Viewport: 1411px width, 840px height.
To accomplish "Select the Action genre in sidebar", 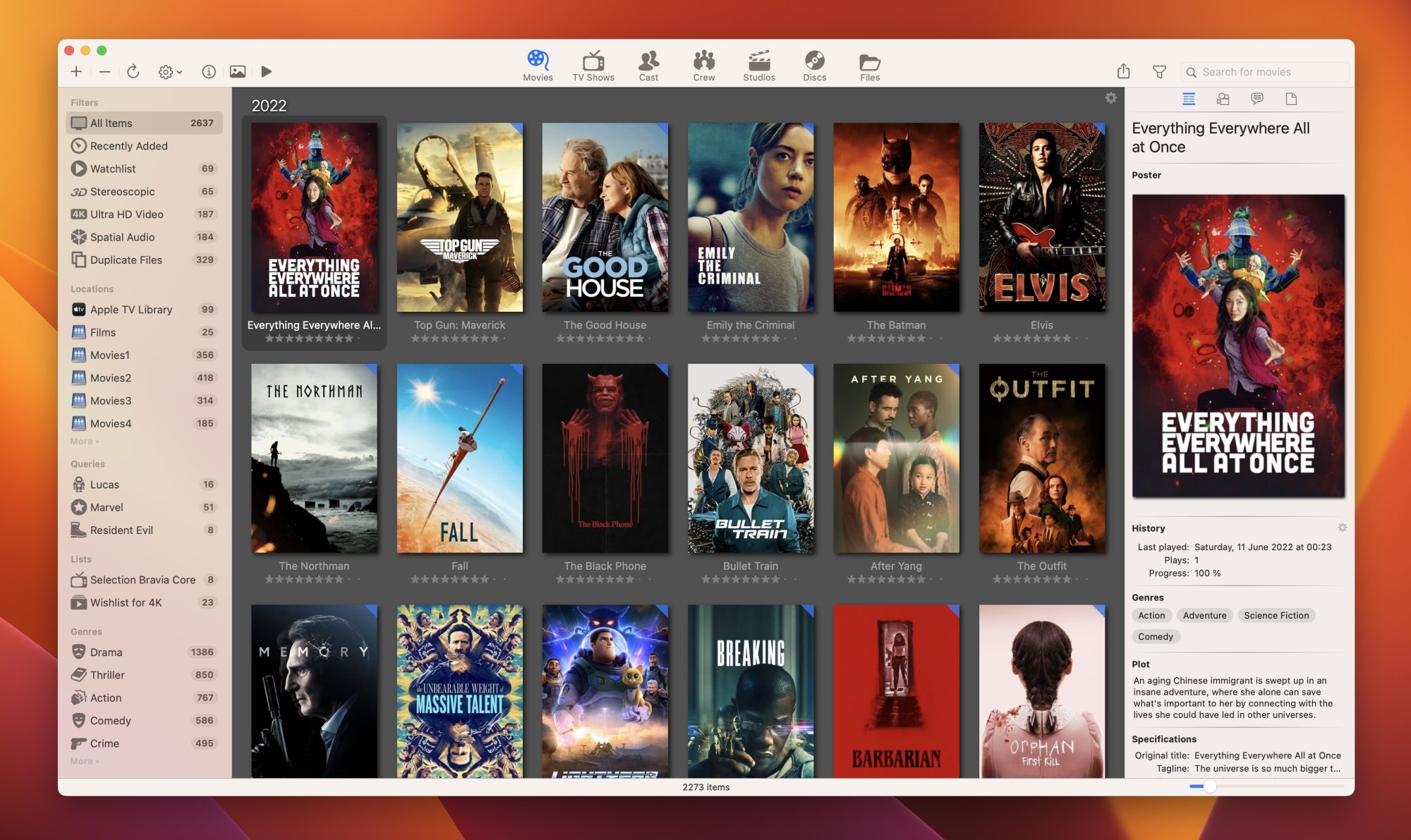I will point(144,698).
